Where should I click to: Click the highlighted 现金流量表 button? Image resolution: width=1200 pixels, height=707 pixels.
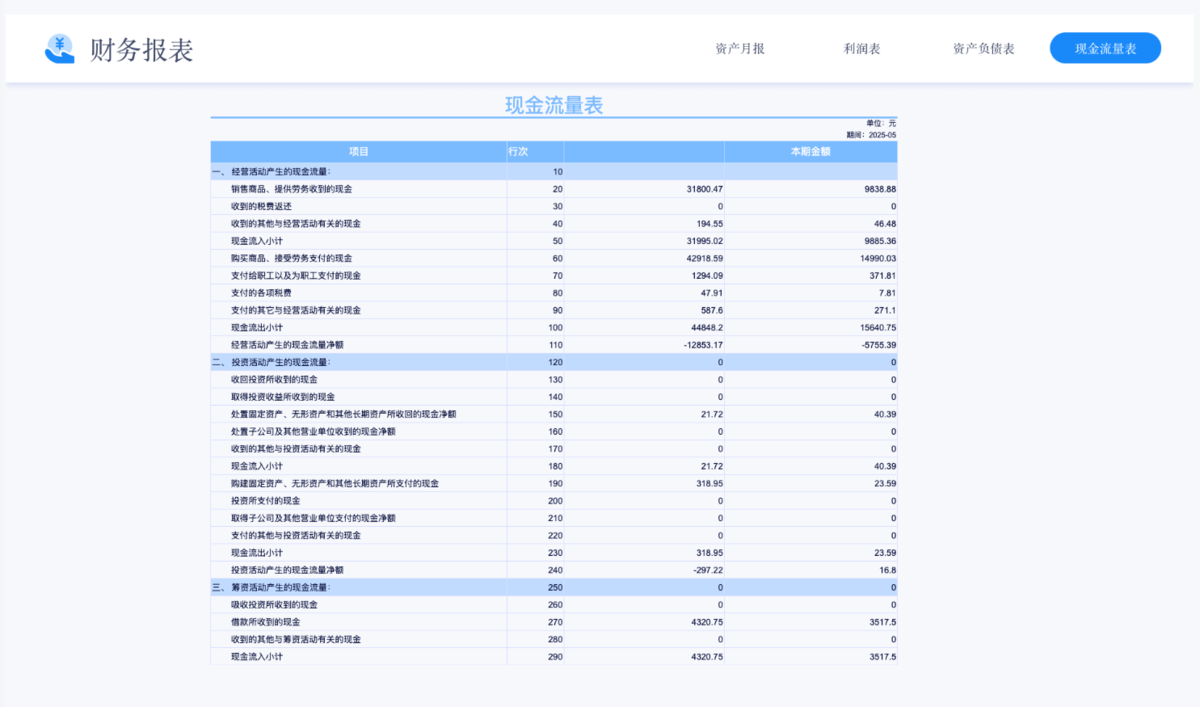tap(1105, 47)
